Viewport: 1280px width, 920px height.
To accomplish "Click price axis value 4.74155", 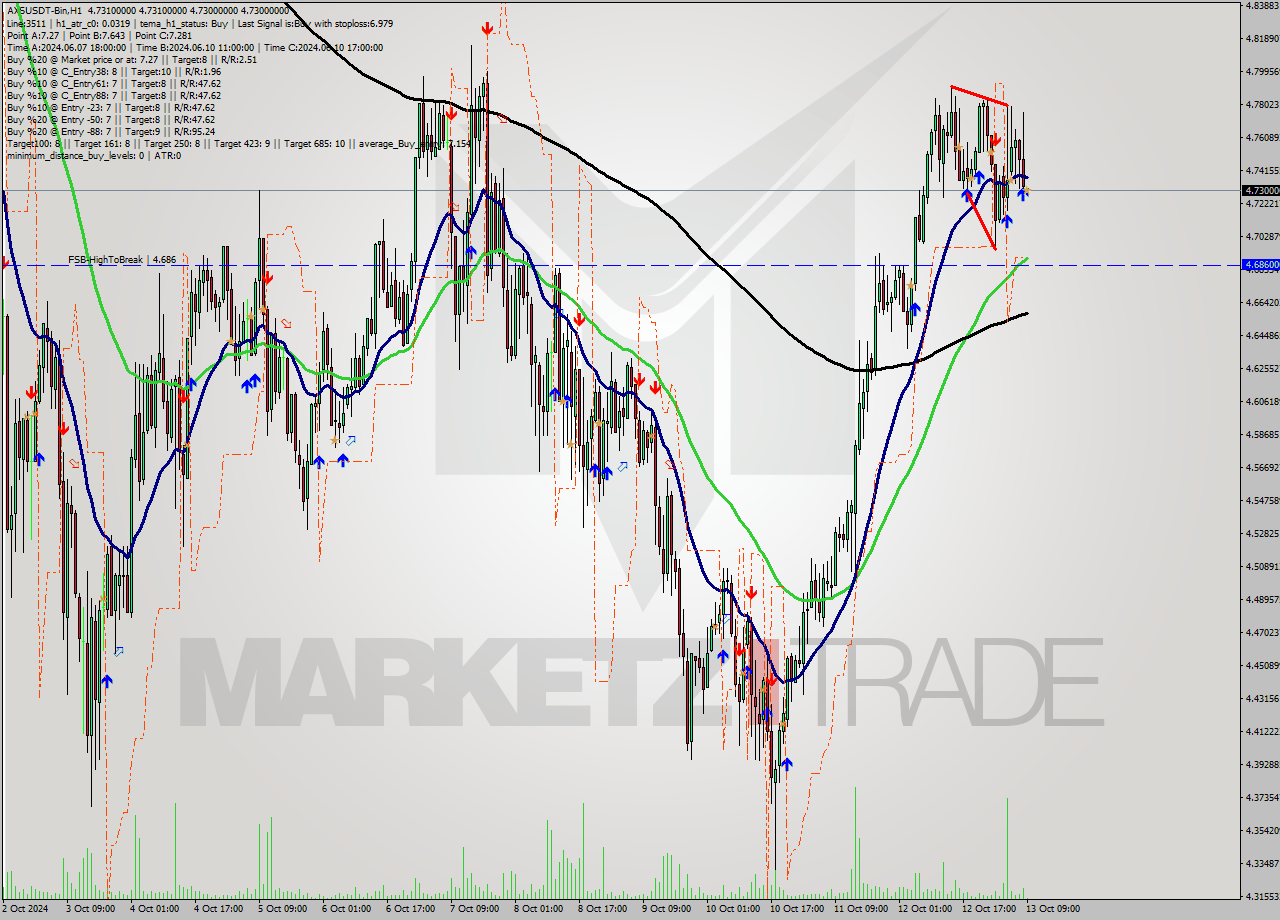I will 1262,170.
